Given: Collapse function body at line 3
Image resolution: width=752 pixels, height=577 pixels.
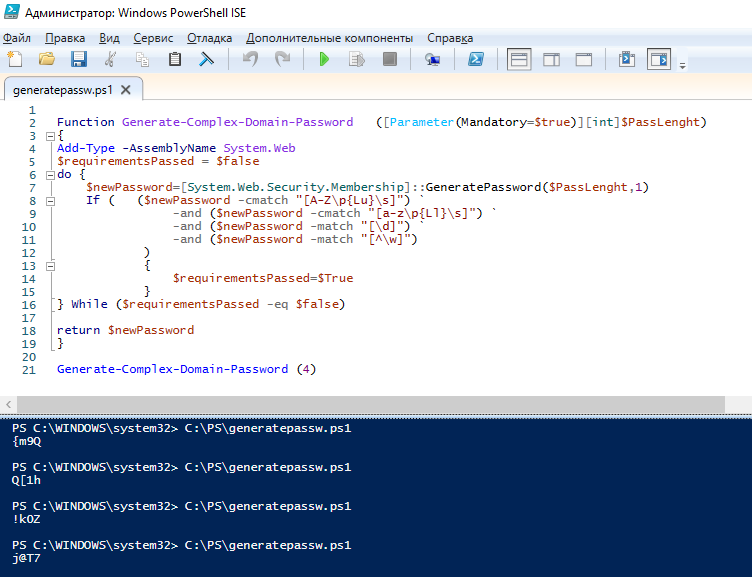Looking at the screenshot, I should pyautogui.click(x=50, y=136).
